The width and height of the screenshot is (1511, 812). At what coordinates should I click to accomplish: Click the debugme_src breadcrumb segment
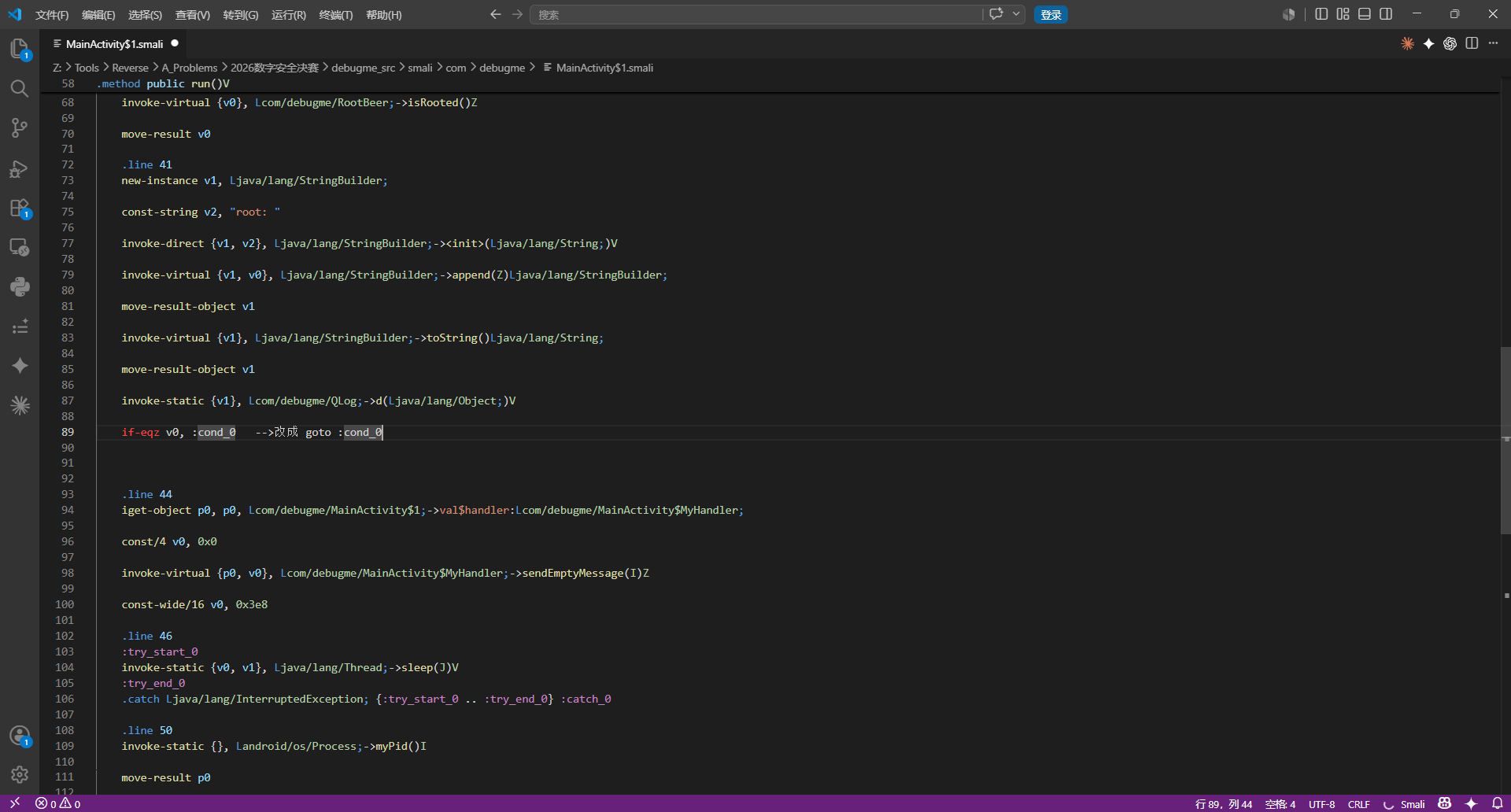[x=363, y=68]
